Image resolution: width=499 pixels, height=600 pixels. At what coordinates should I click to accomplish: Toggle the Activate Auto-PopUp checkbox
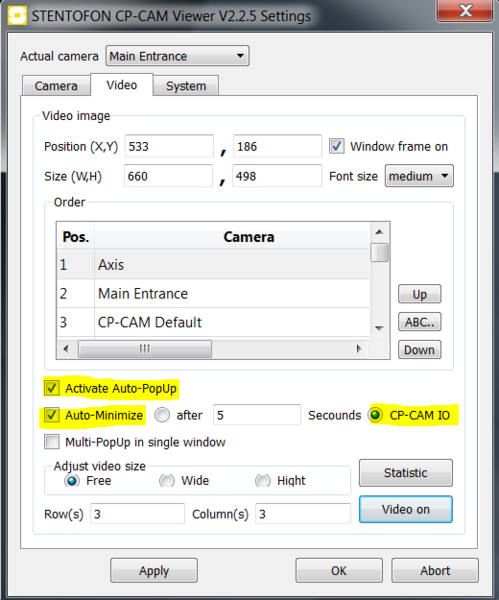tap(52, 388)
